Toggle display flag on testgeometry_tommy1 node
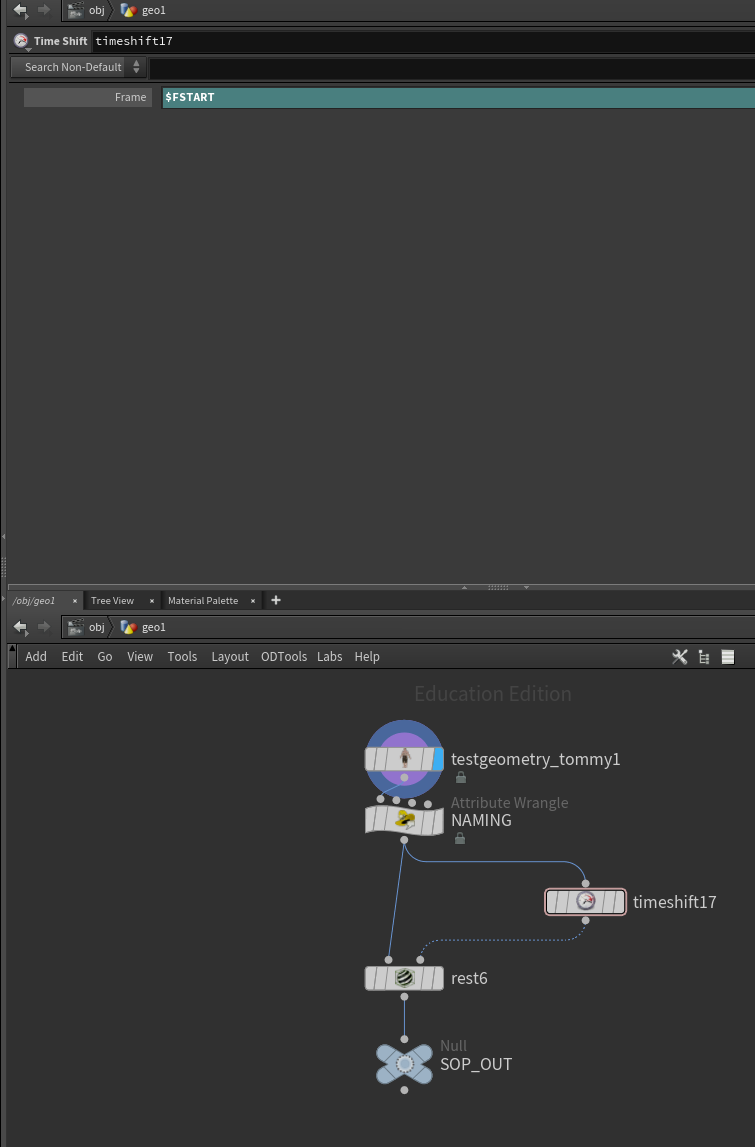The height and width of the screenshot is (1147, 755). (437, 759)
